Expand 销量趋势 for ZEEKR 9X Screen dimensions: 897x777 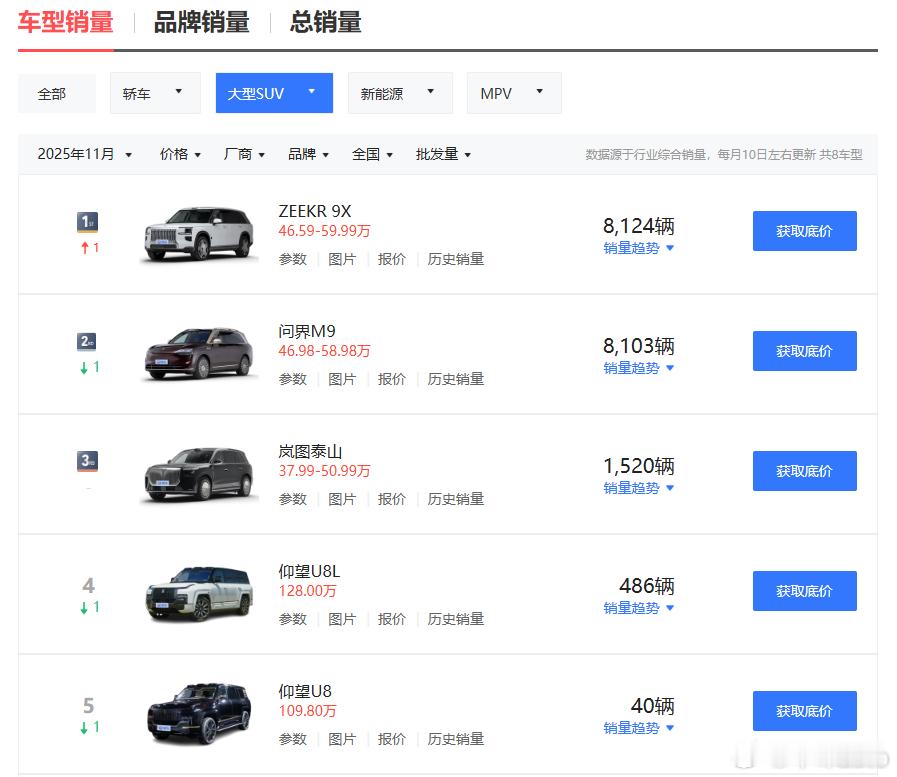pos(638,248)
